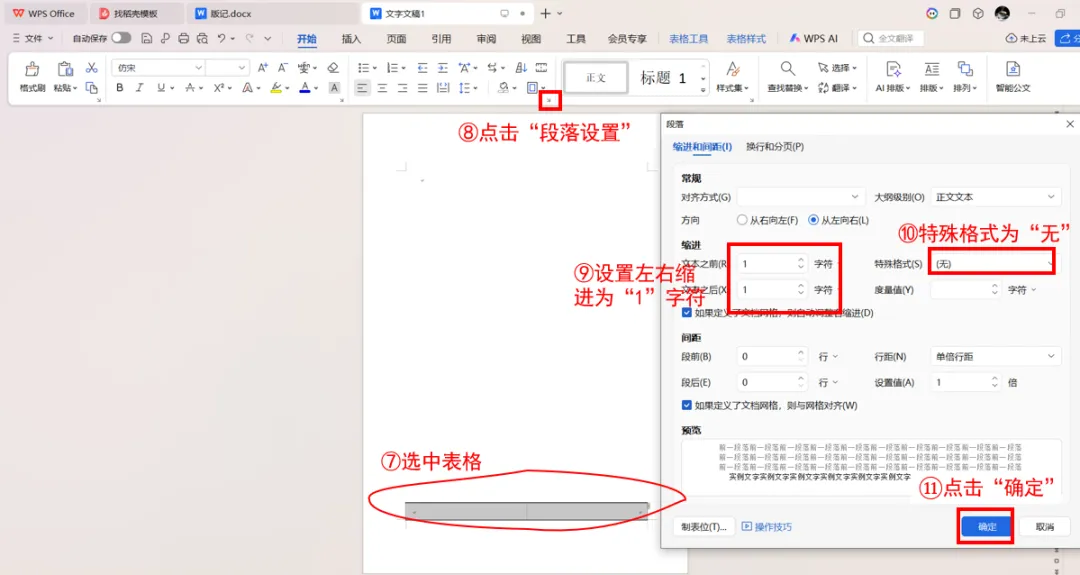Open the Select (选择) dropdown

tap(838, 67)
